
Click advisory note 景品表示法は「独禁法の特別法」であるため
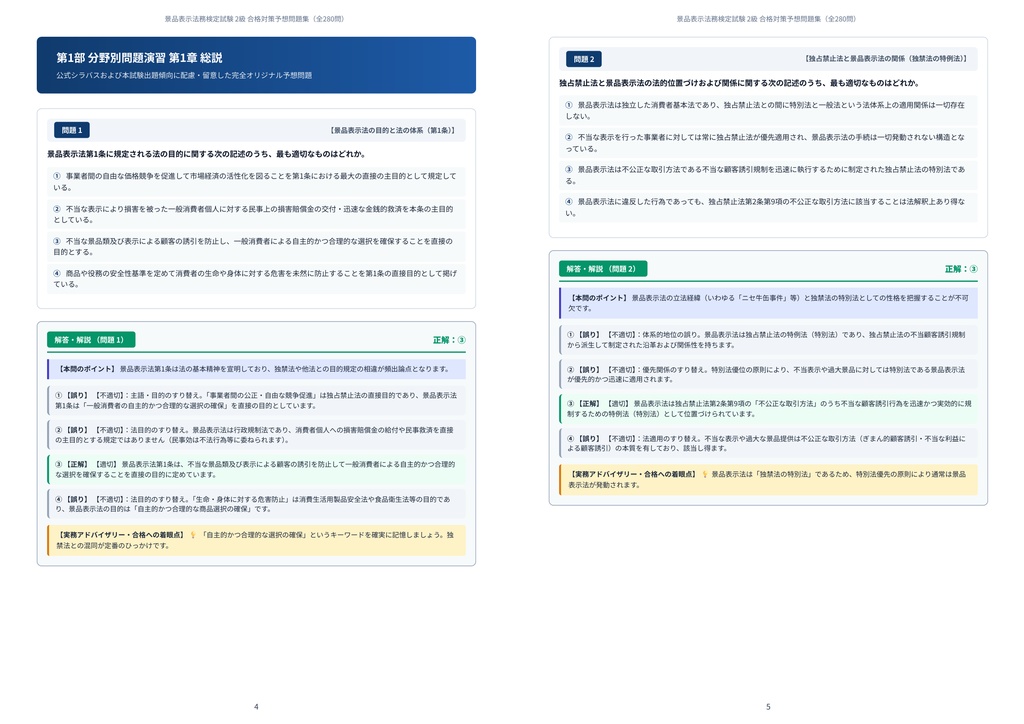[x=769, y=479]
